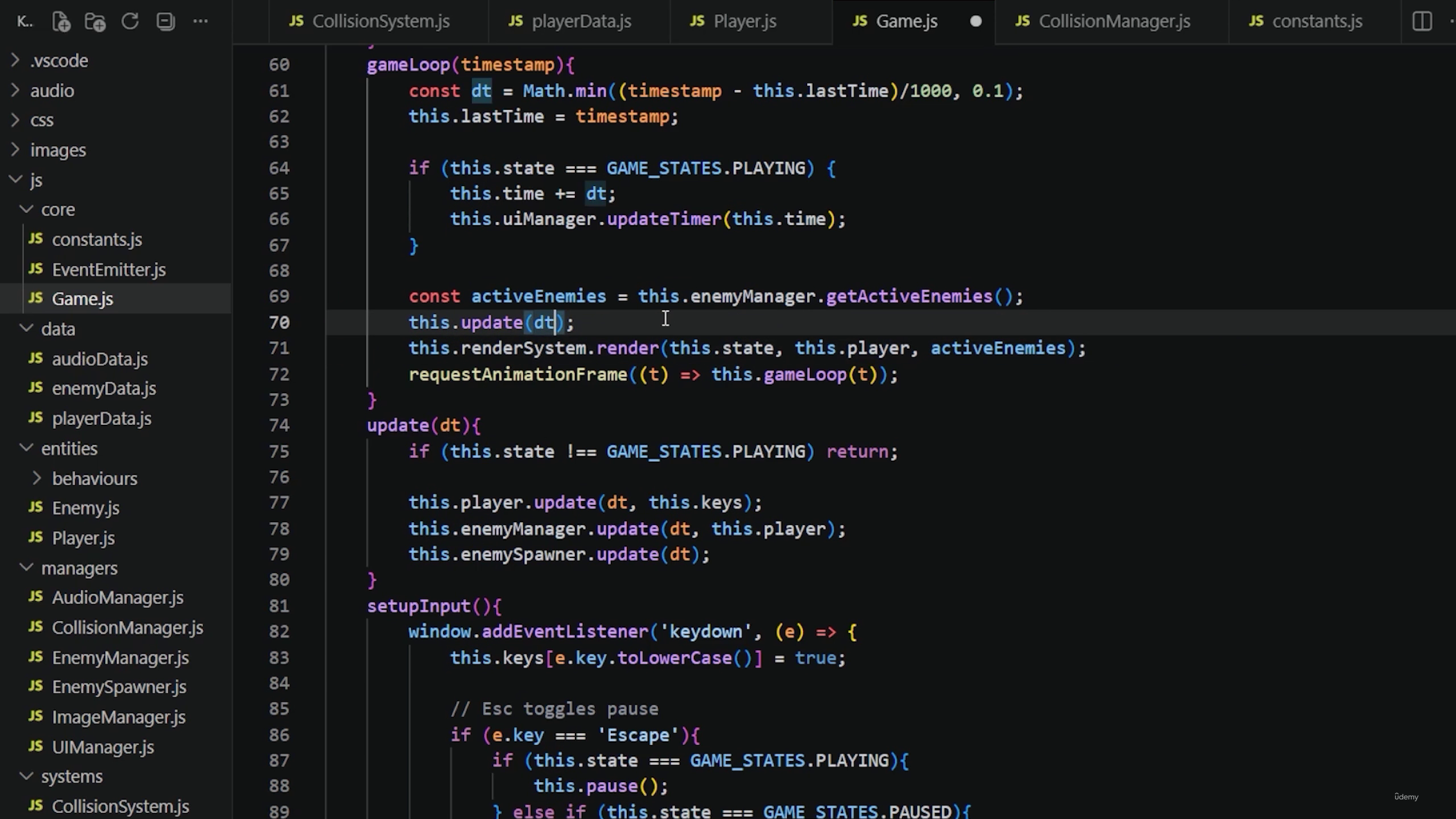Click the New File icon in explorer header

(x=61, y=22)
